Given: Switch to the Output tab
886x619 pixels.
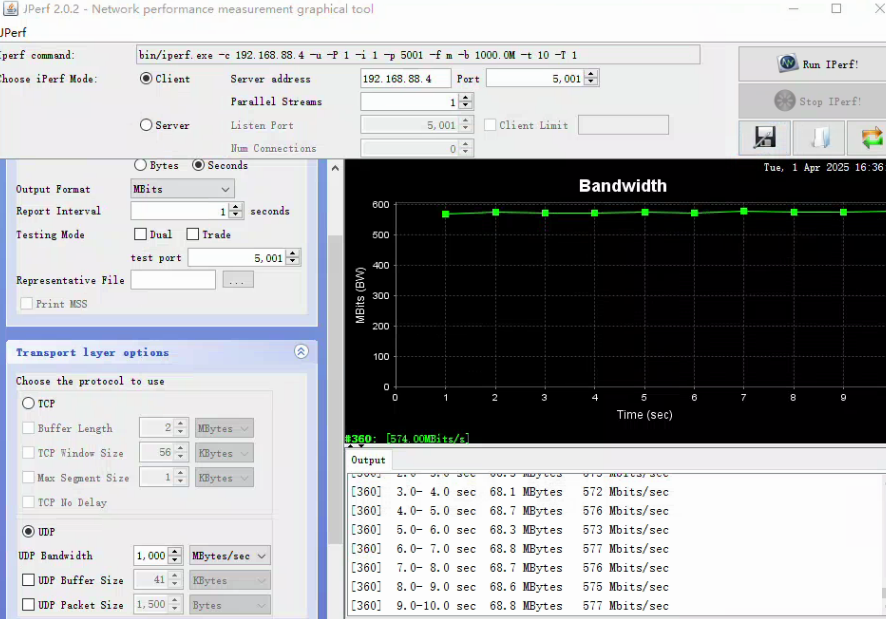Looking at the screenshot, I should pos(368,460).
